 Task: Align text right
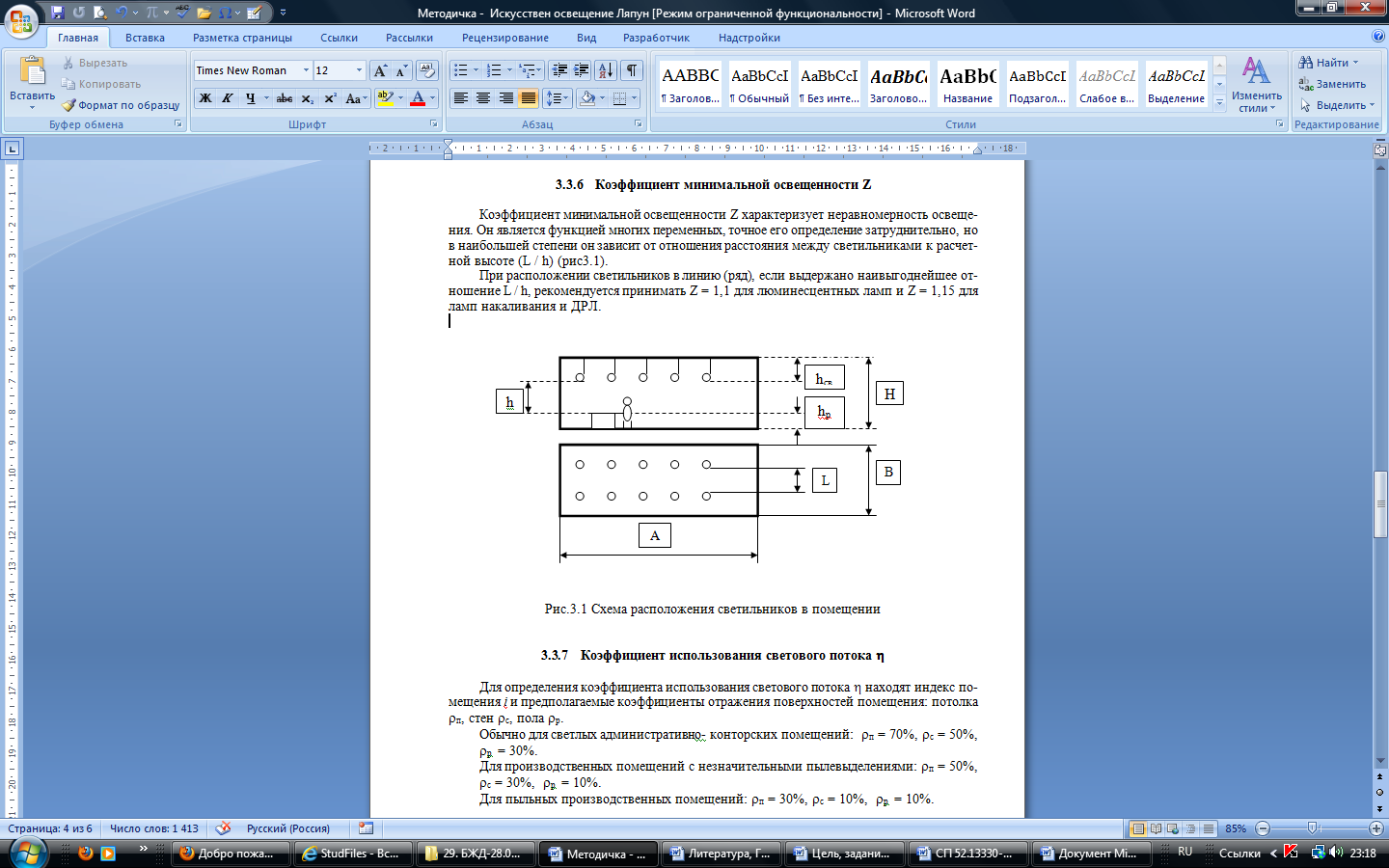(x=505, y=98)
